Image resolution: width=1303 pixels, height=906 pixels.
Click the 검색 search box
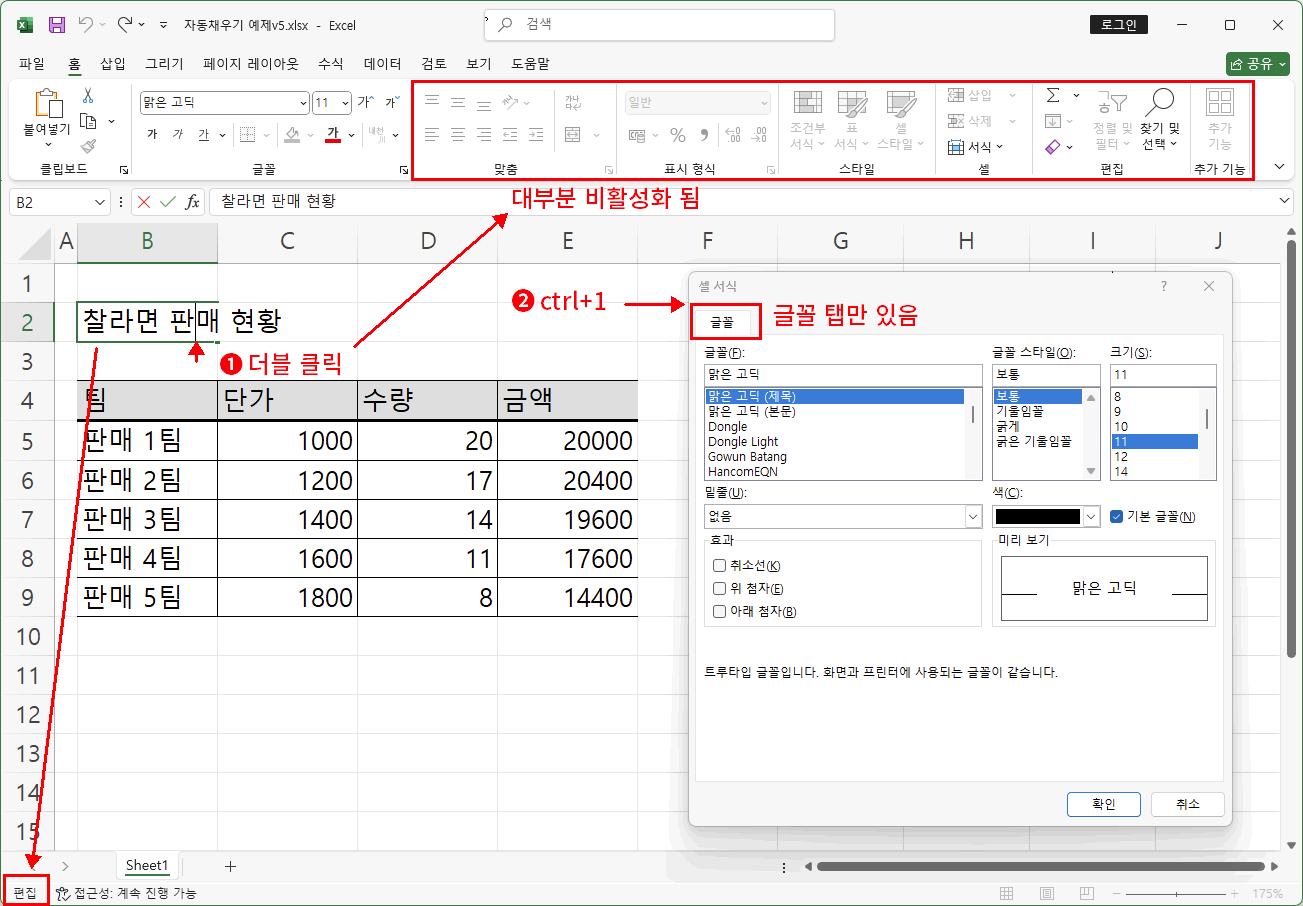[660, 24]
